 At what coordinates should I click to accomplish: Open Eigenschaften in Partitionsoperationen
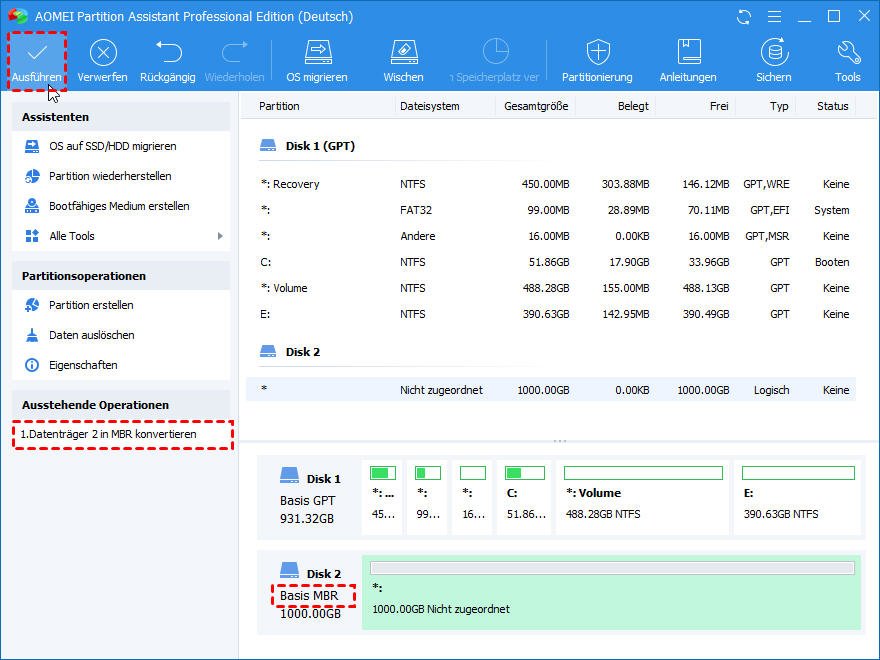point(83,365)
